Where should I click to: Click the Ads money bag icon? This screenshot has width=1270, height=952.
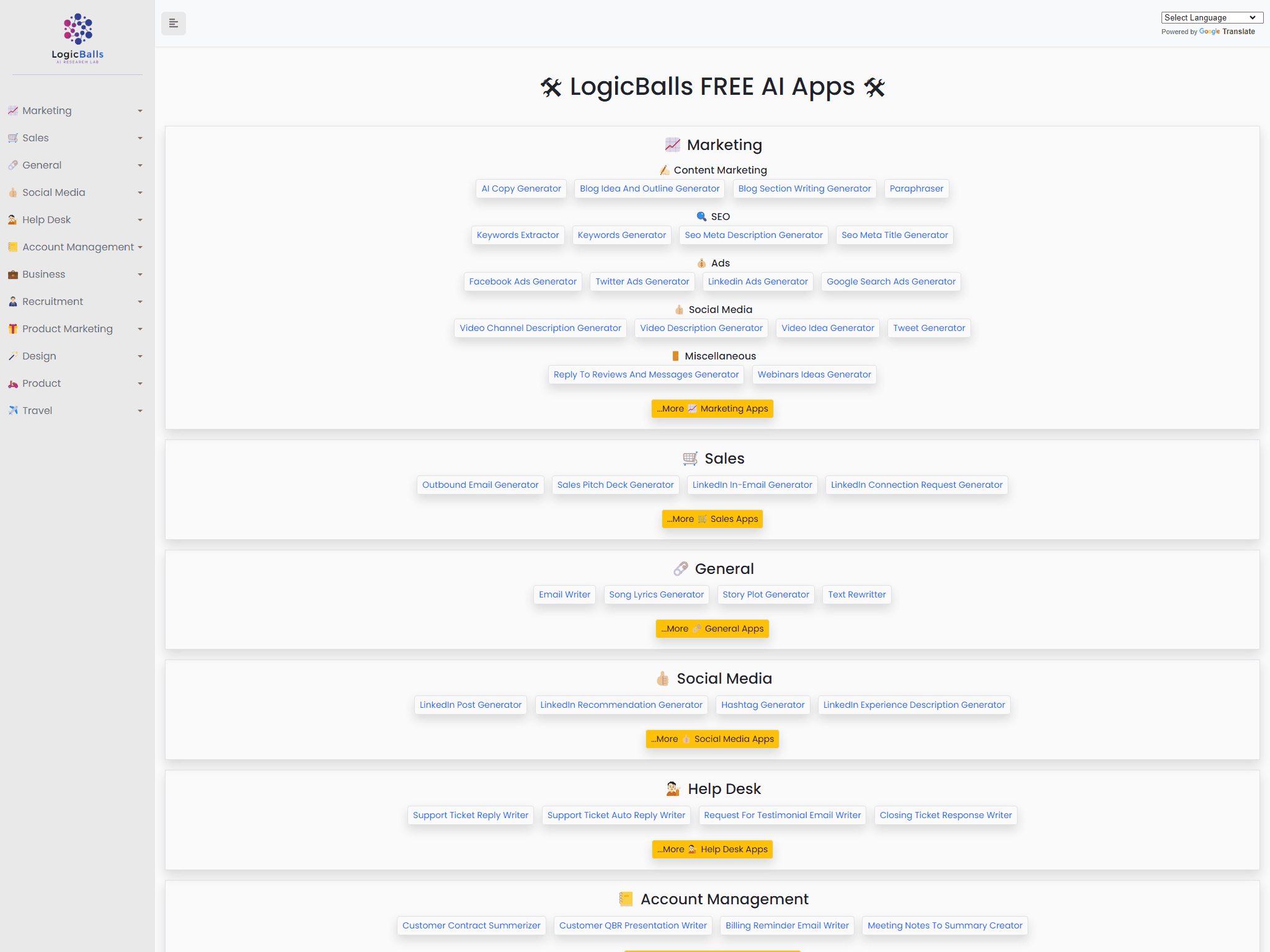(702, 263)
